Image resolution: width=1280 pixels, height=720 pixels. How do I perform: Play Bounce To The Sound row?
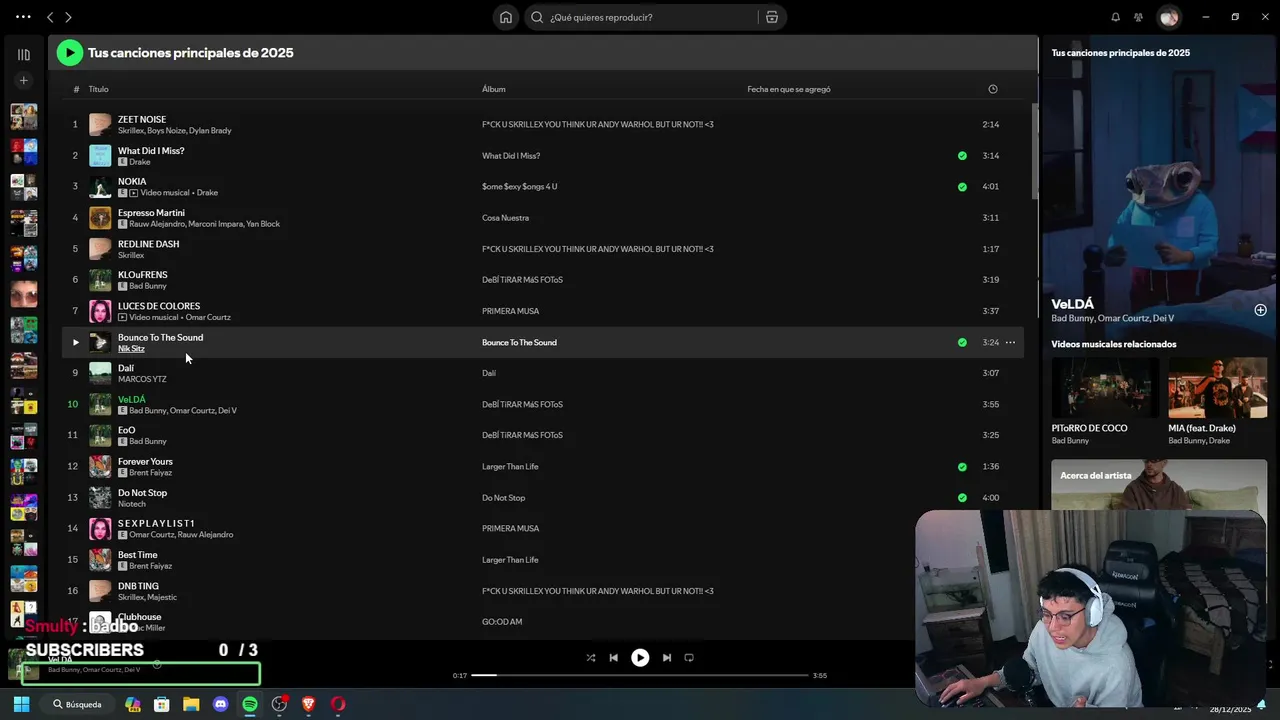(75, 342)
